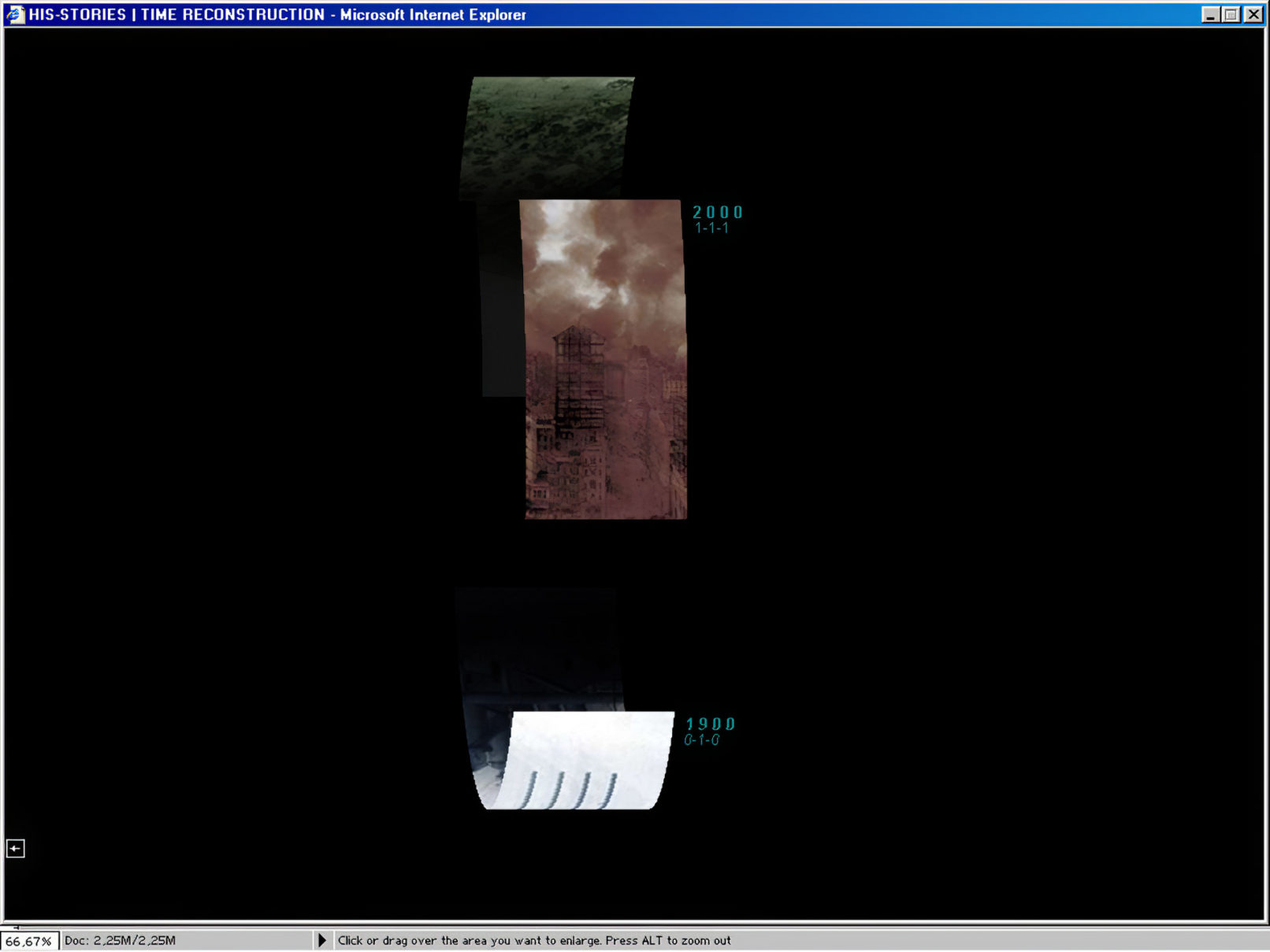Click the 0-1-0 code link
The height and width of the screenshot is (952, 1270).
[701, 740]
